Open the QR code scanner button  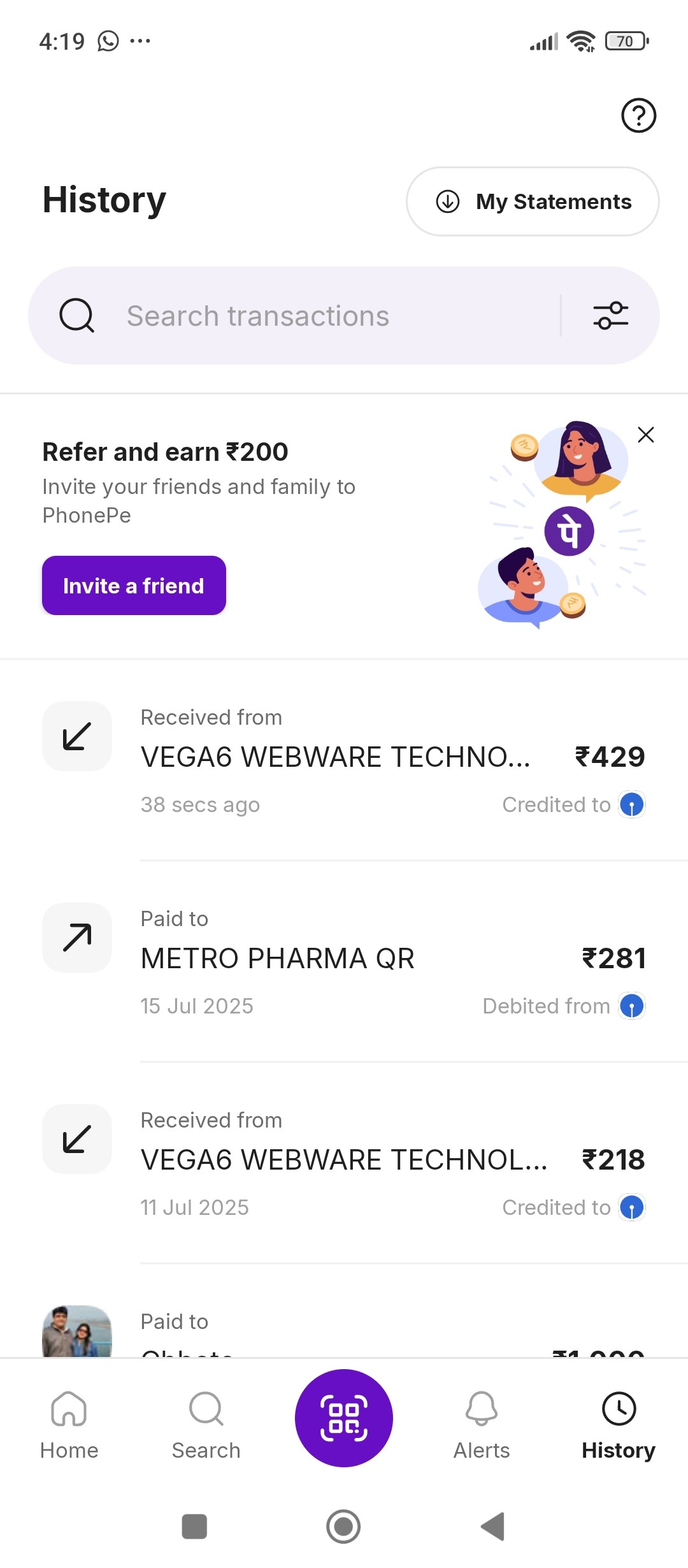(344, 1418)
